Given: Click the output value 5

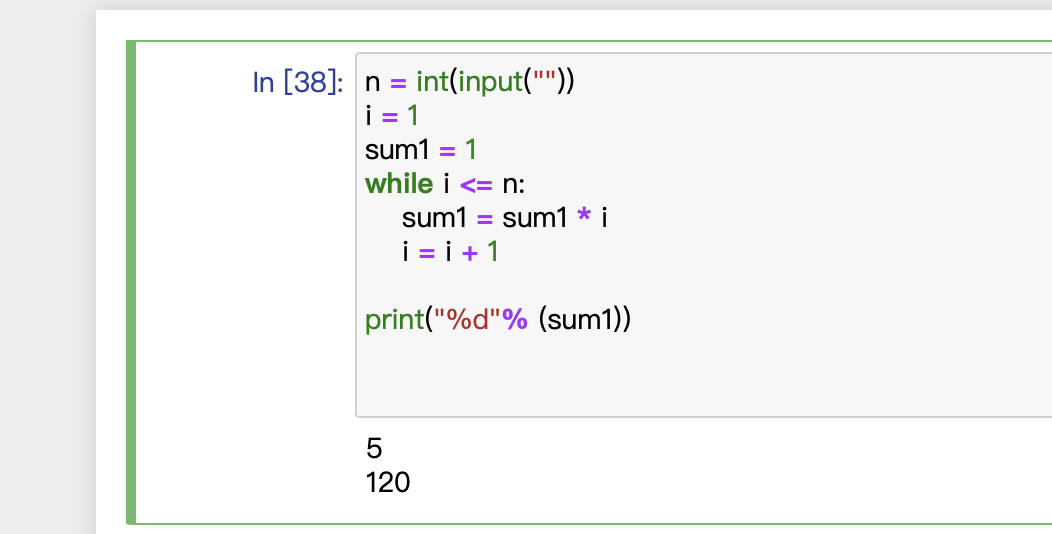Looking at the screenshot, I should click(374, 448).
